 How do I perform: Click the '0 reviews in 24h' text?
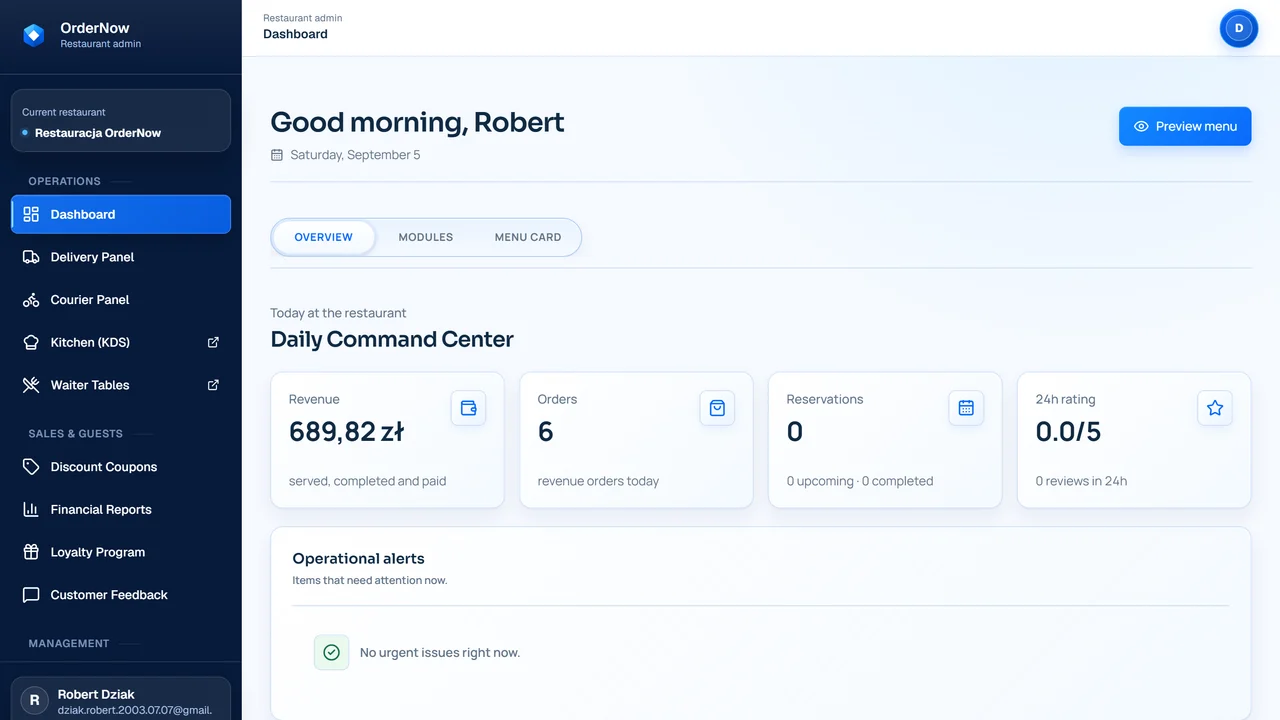[x=1081, y=481]
